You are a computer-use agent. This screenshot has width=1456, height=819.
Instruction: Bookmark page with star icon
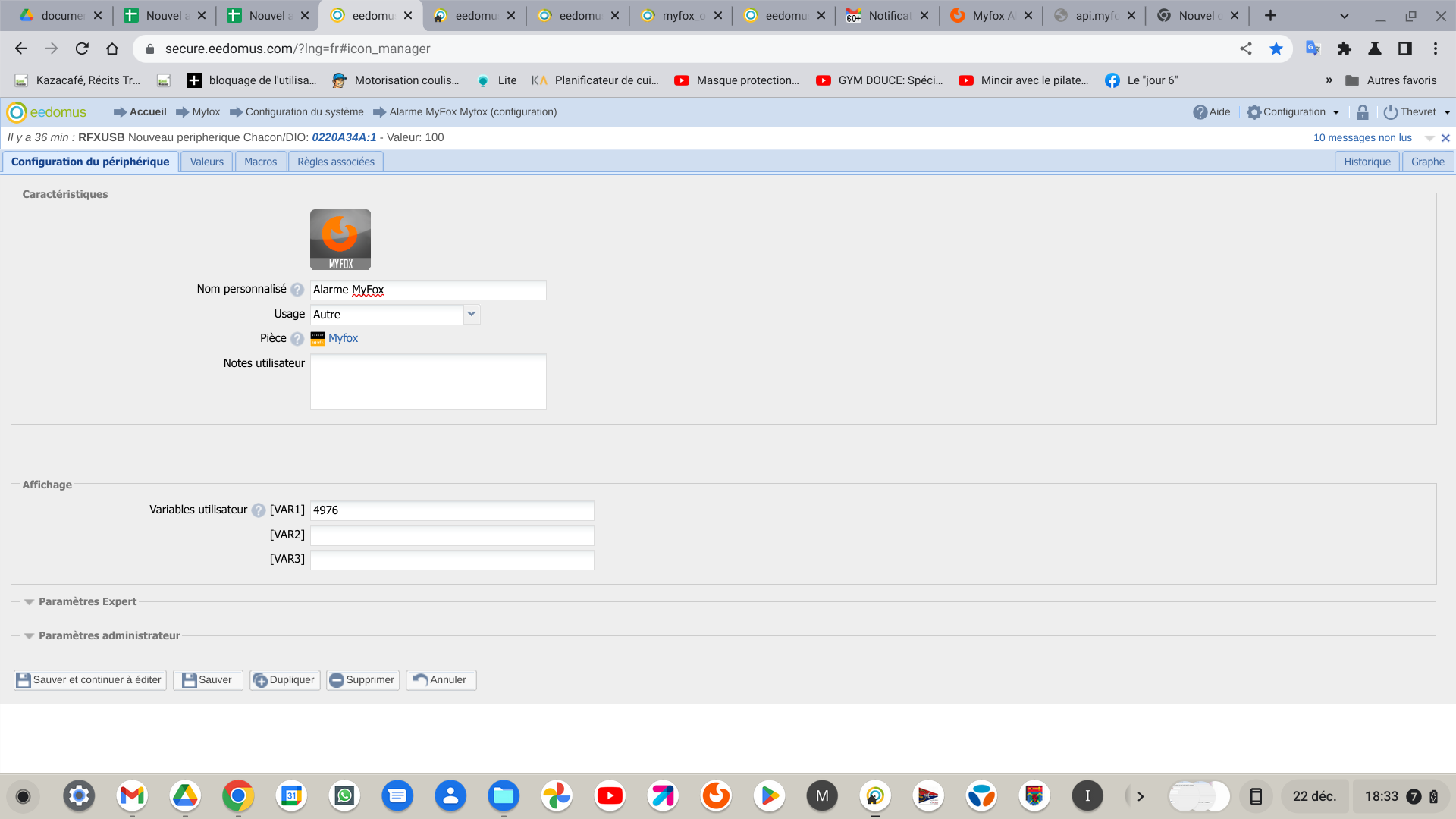coord(1276,49)
